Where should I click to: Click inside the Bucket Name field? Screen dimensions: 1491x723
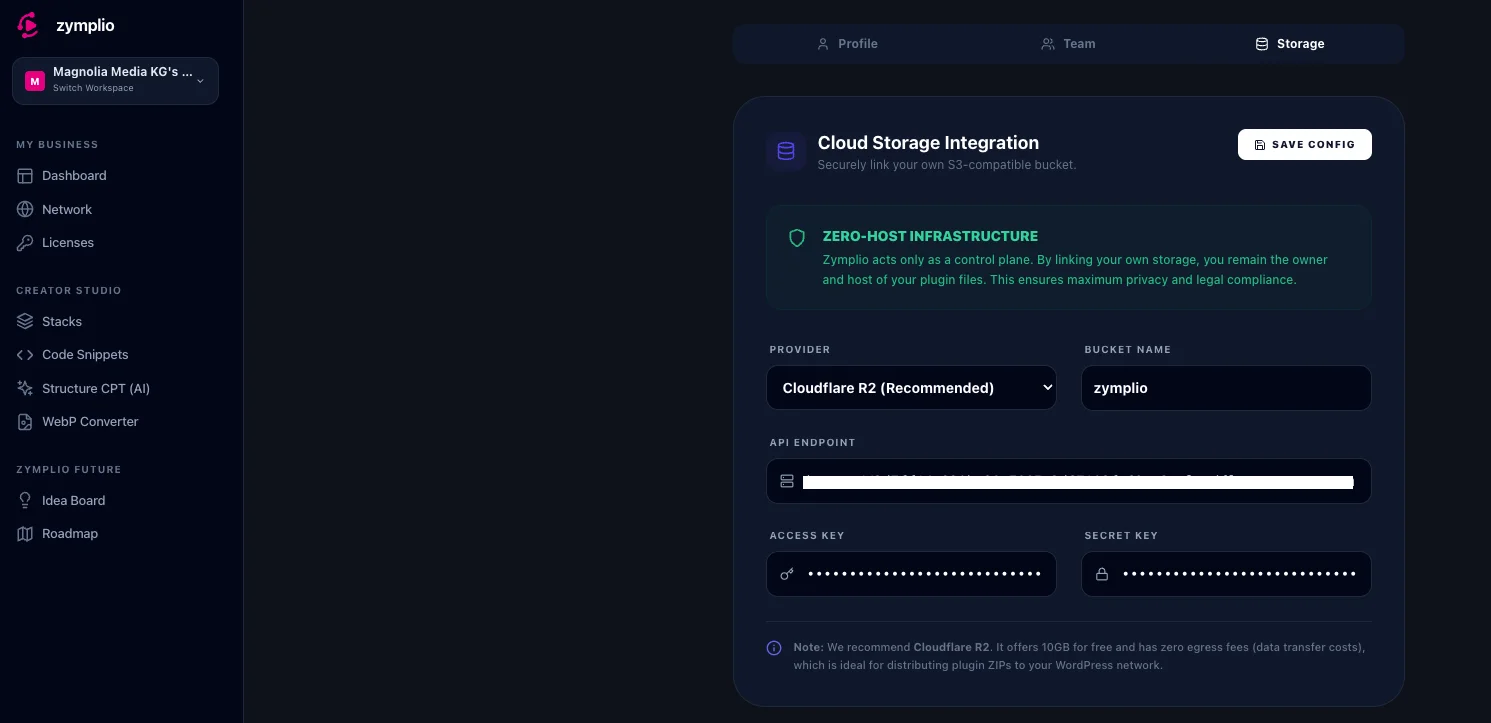1226,388
